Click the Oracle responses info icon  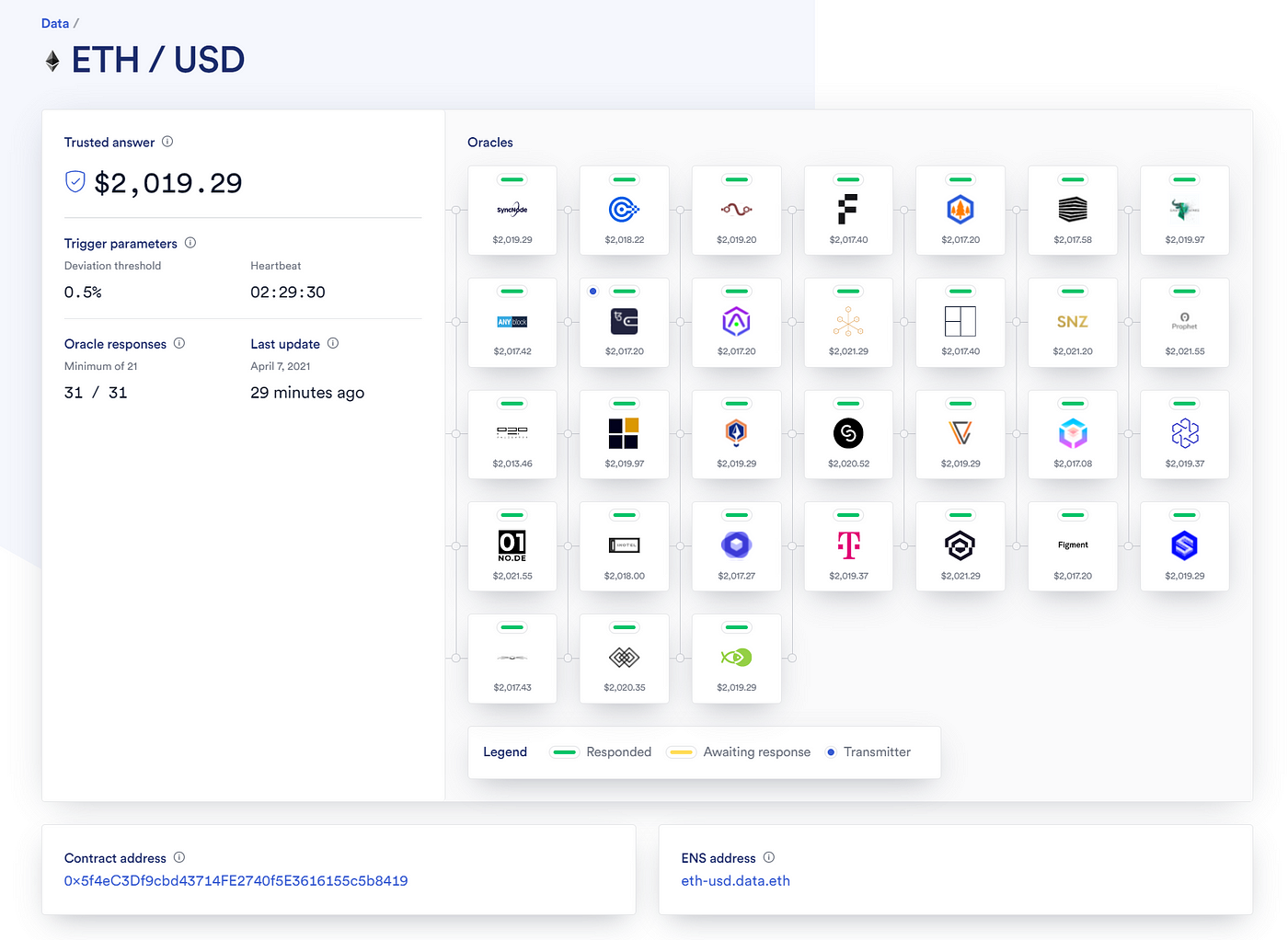click(x=179, y=343)
